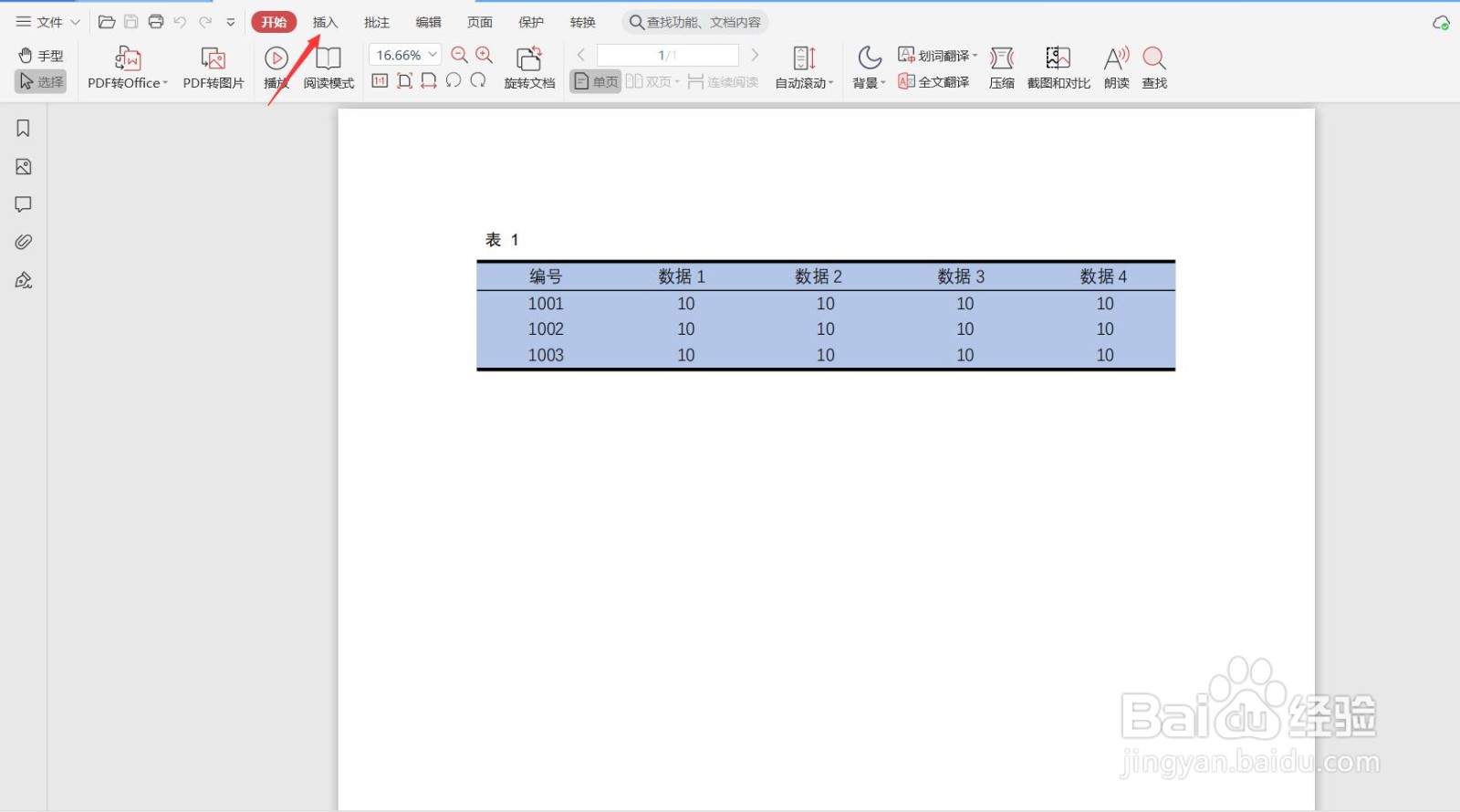Click the 查找功能、文档内容 search box
Screen dimensions: 1460x812
[x=695, y=22]
